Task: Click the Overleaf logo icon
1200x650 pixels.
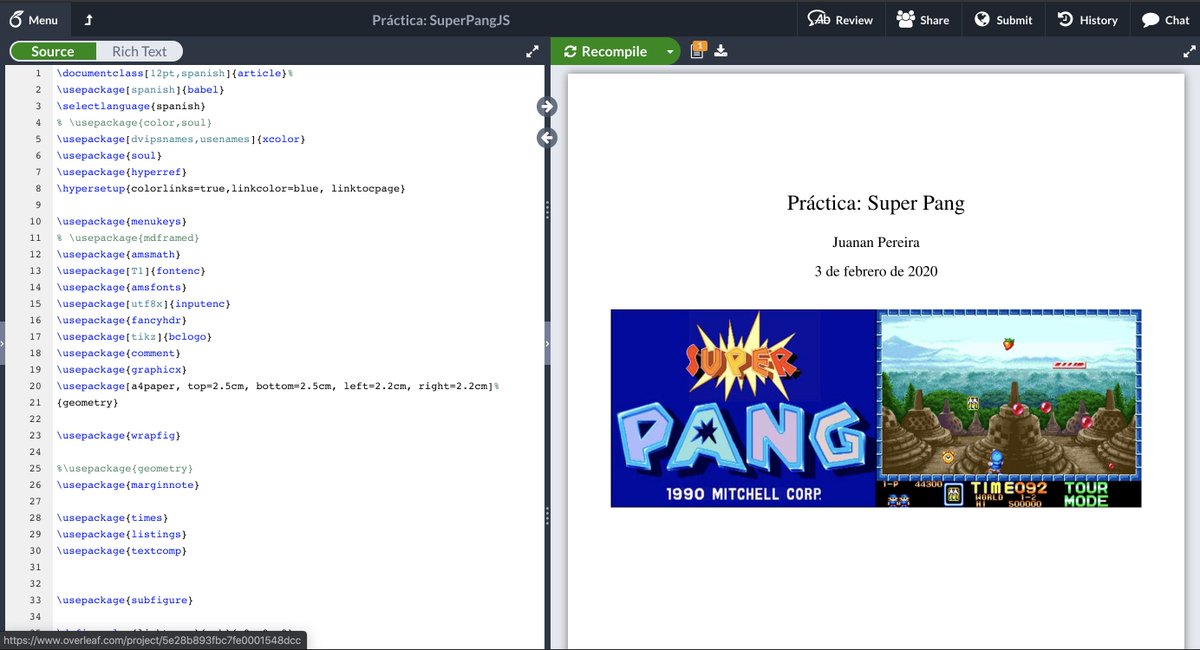Action: pos(15,19)
